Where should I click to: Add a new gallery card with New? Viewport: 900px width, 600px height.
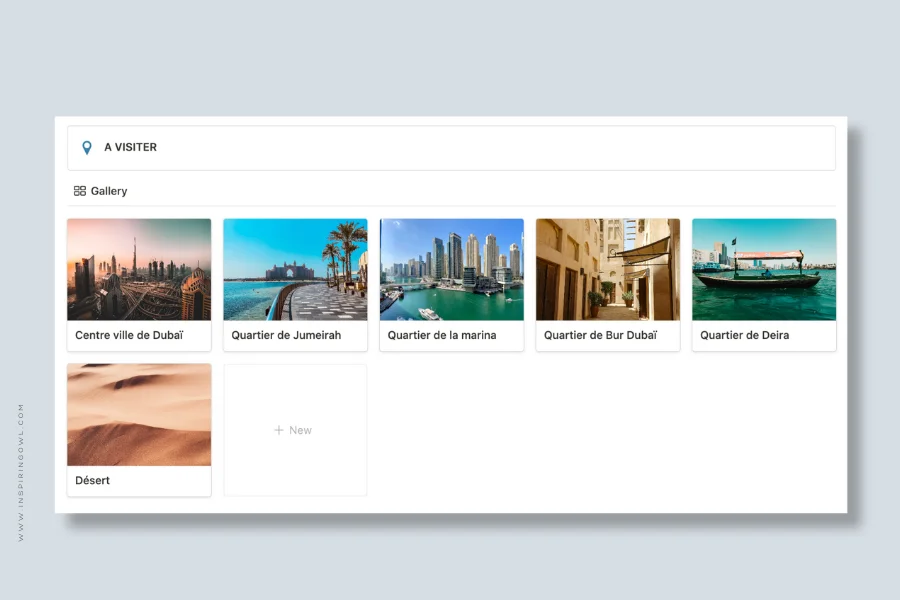pyautogui.click(x=295, y=430)
